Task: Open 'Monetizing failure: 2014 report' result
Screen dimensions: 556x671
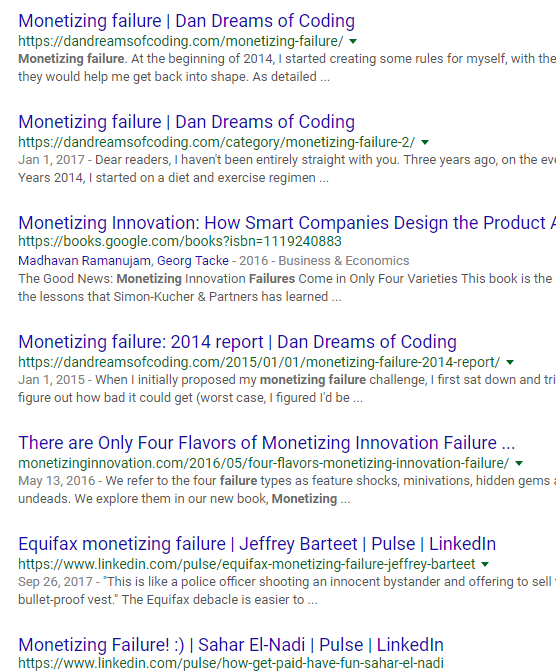Action: (238, 342)
